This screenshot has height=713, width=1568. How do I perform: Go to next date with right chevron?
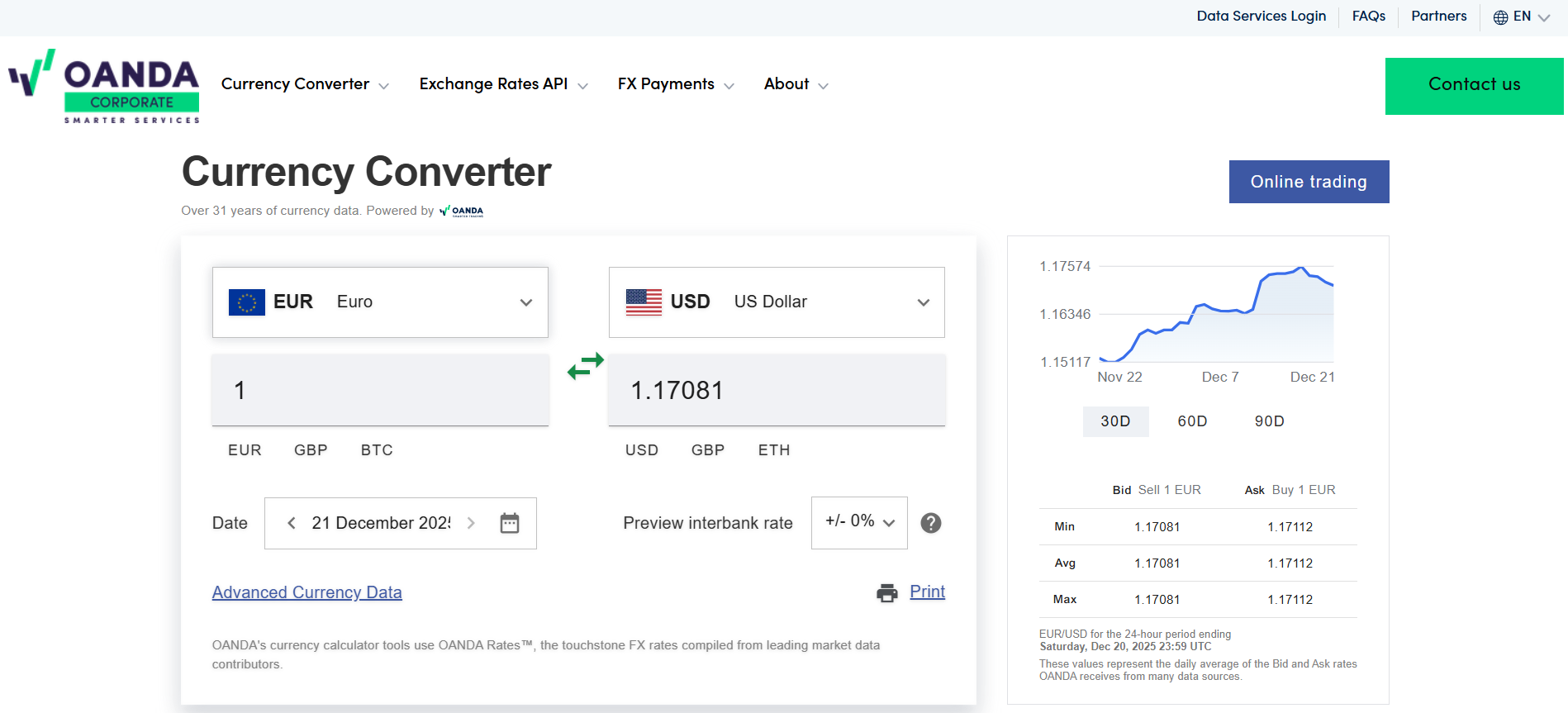click(x=471, y=523)
